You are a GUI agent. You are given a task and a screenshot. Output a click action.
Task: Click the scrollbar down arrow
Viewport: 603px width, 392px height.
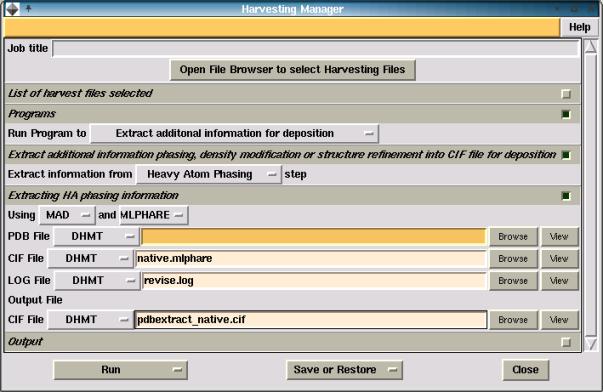591,344
